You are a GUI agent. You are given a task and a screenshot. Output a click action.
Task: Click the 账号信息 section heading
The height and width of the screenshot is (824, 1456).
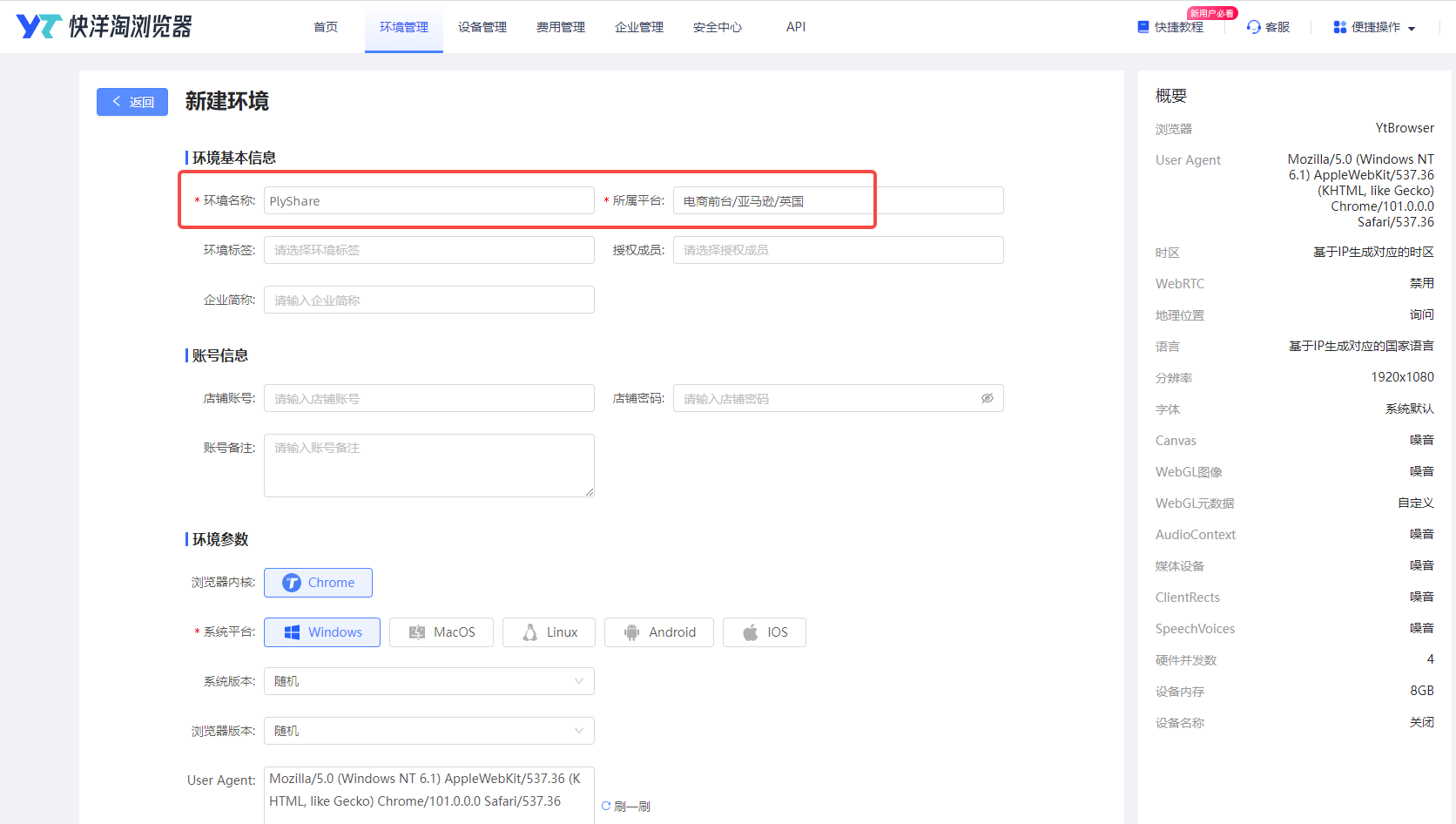pos(220,355)
